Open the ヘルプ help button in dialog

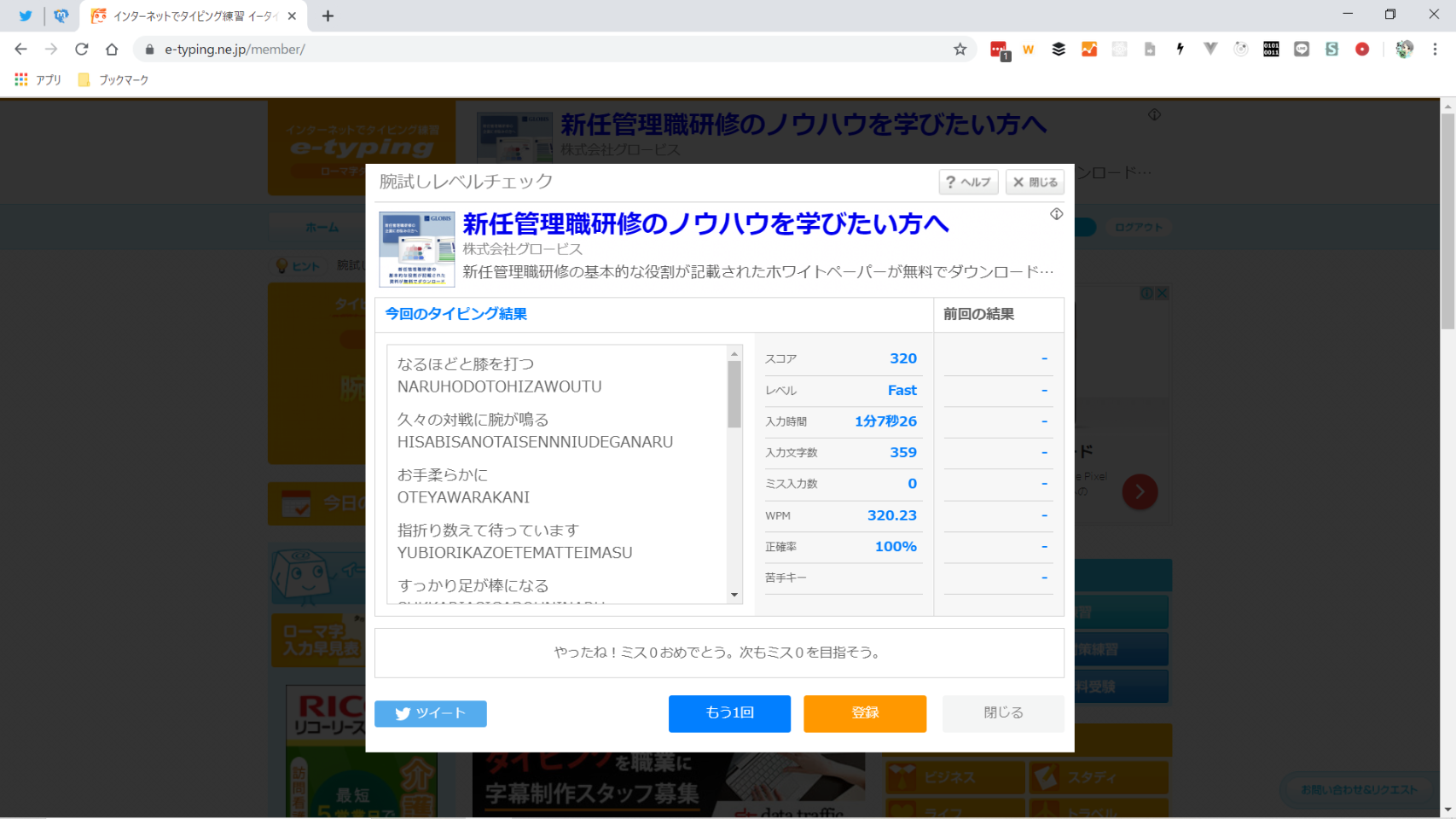click(968, 182)
